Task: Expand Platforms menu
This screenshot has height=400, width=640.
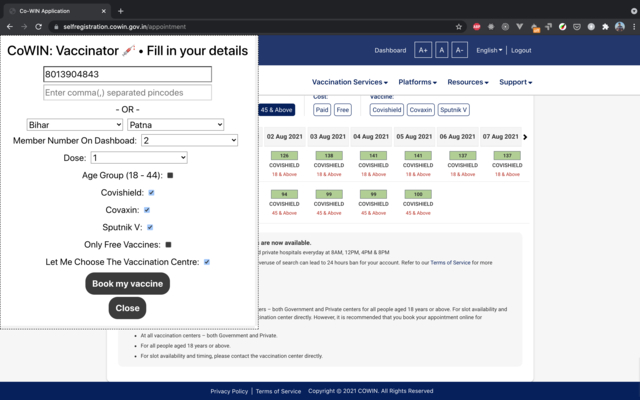Action: (x=418, y=82)
